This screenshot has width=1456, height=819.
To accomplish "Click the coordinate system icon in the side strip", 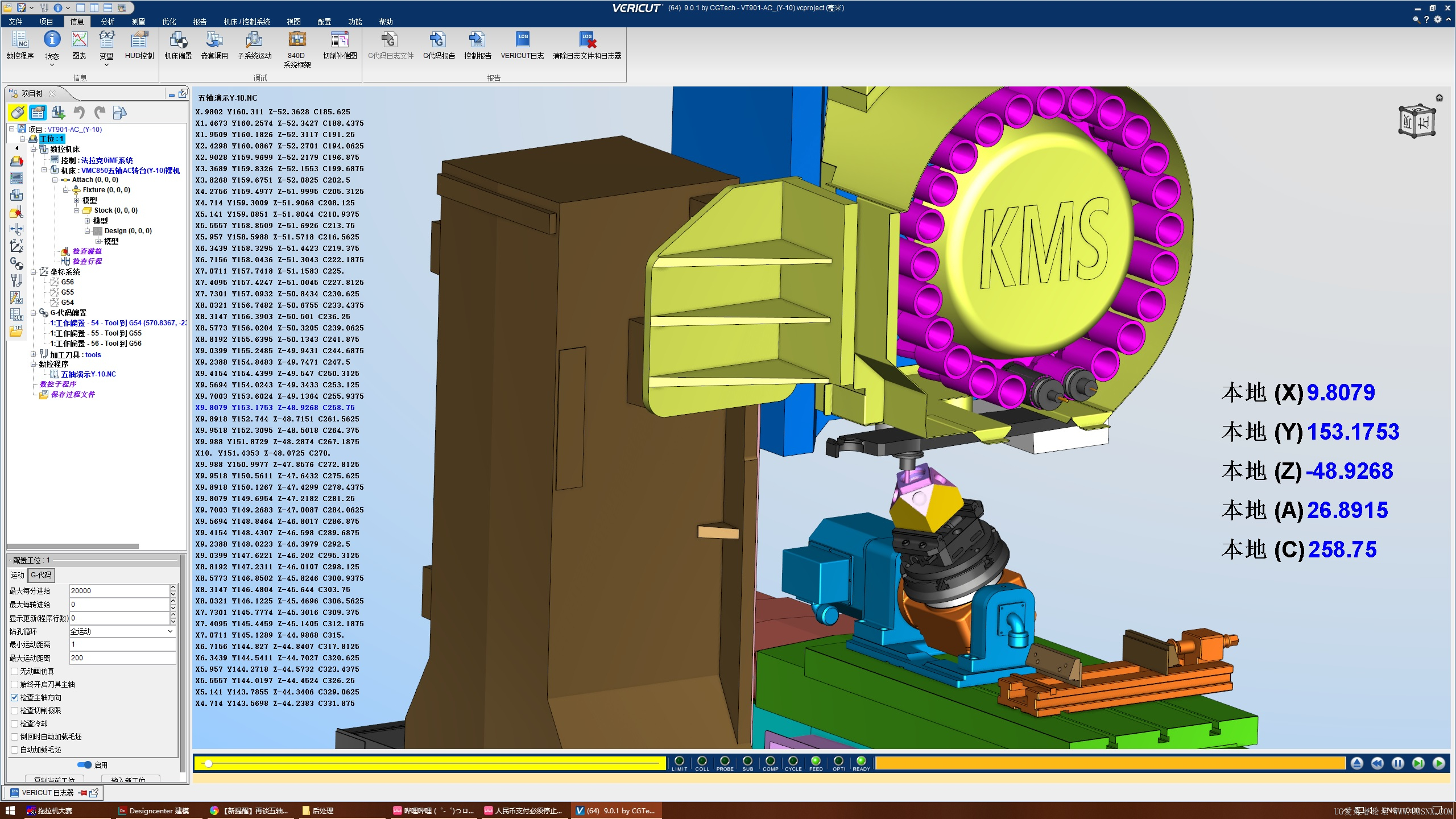I will click(x=16, y=246).
